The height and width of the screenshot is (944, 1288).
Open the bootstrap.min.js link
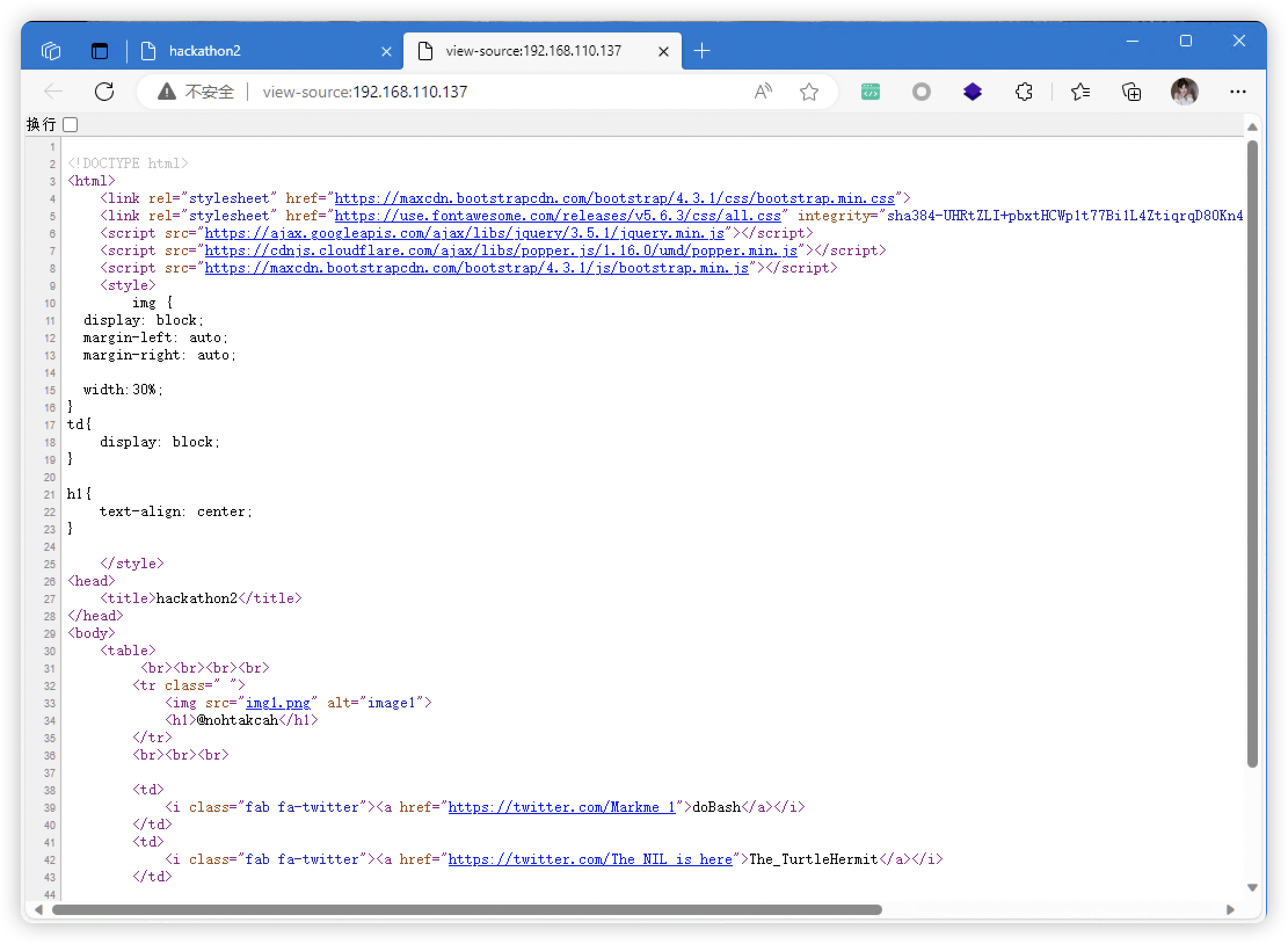pos(476,268)
